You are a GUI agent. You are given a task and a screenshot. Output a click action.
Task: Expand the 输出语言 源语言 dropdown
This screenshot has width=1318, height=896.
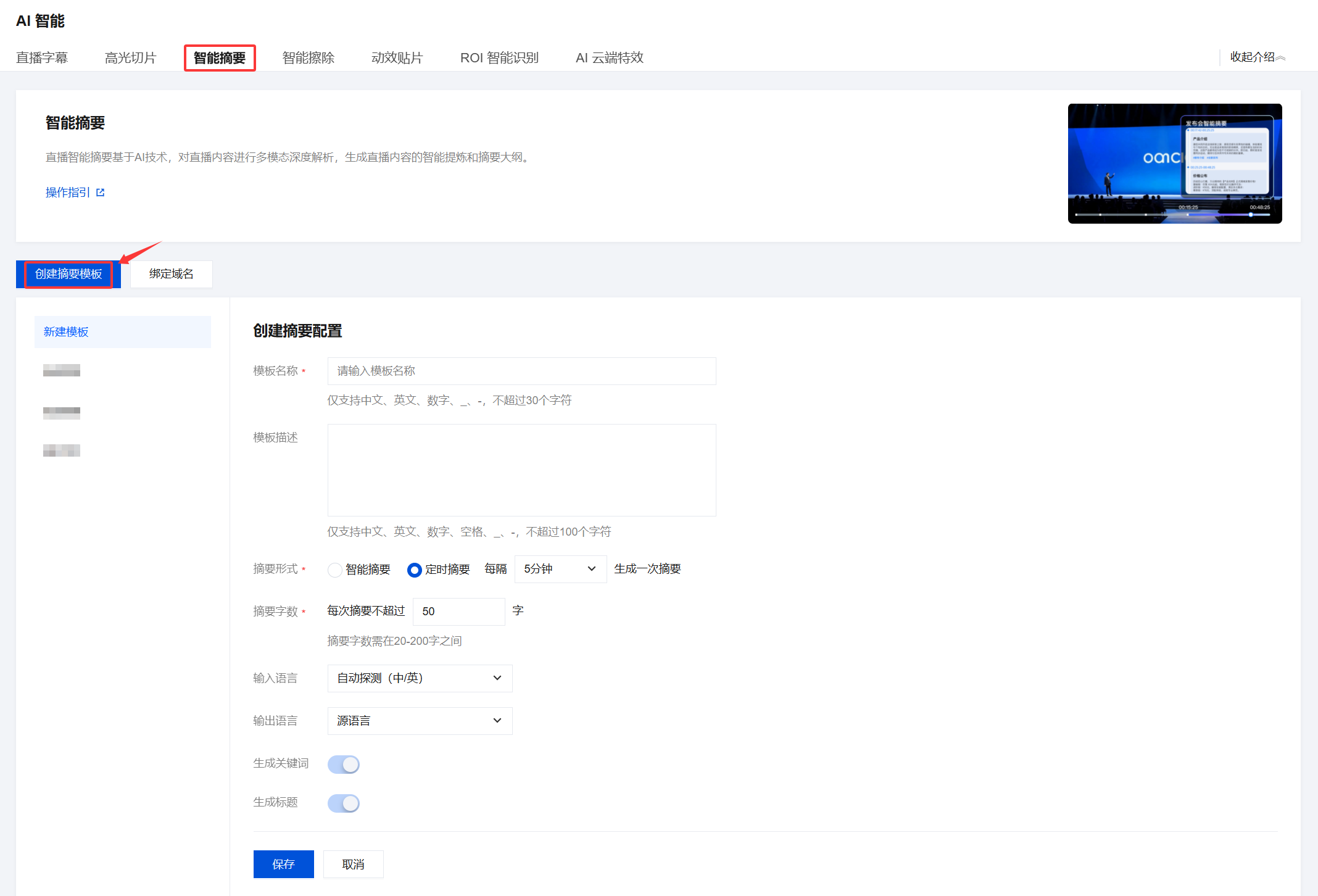(420, 721)
